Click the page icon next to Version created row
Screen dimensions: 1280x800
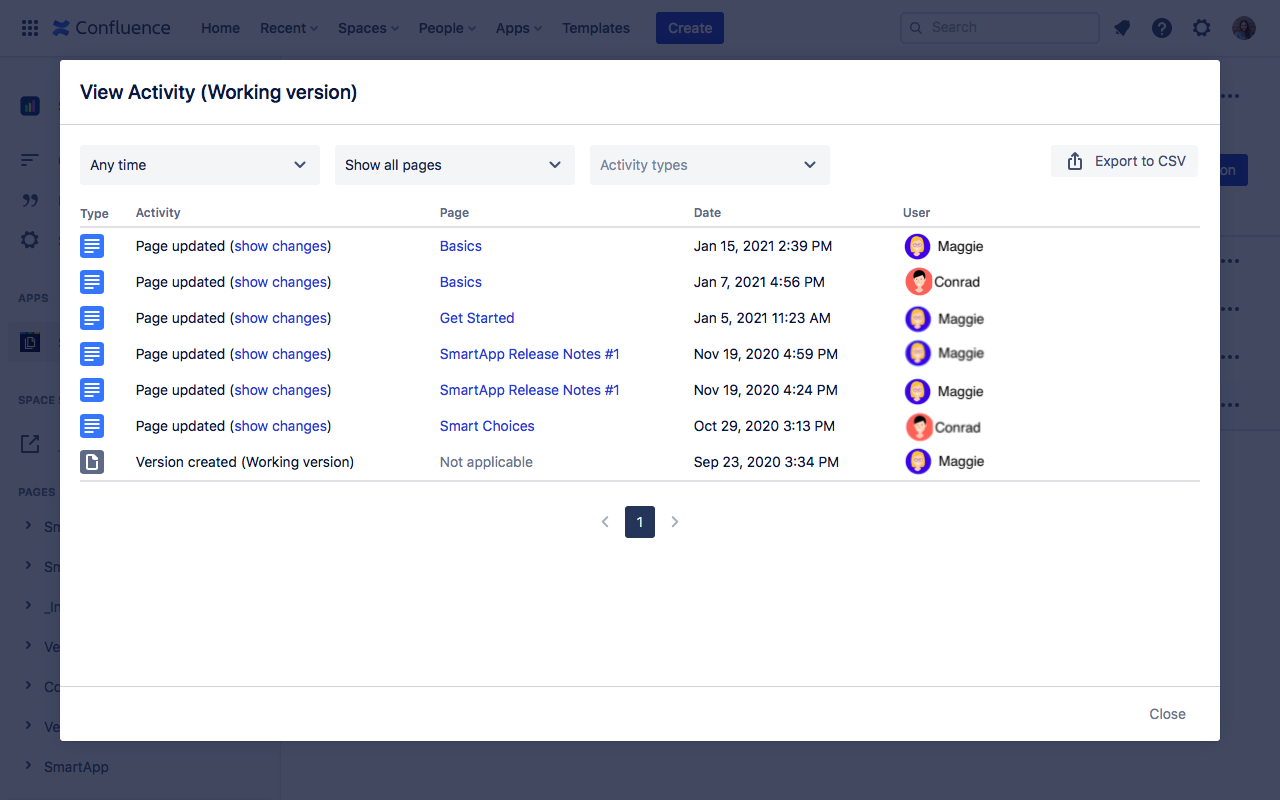pyautogui.click(x=92, y=461)
